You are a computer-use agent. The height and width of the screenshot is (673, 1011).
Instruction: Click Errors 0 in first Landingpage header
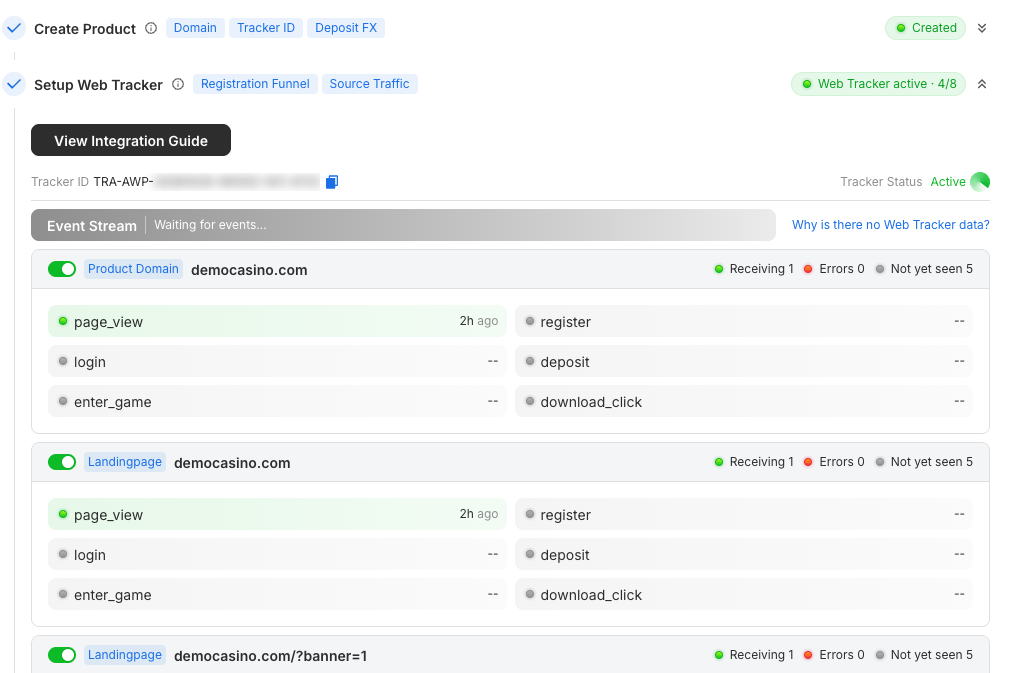tap(834, 462)
